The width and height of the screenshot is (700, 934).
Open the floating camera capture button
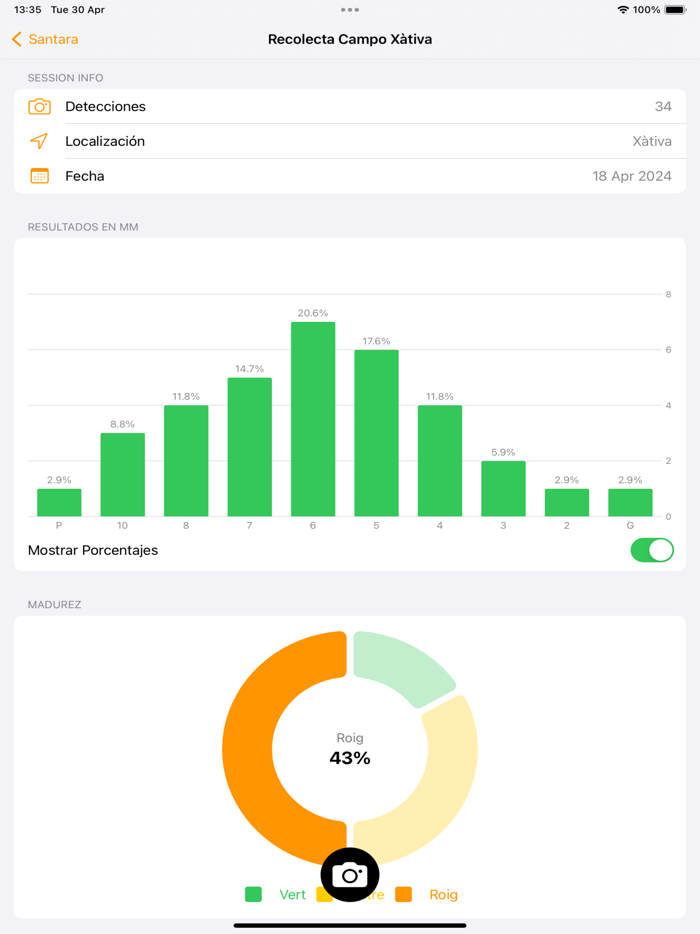(x=350, y=875)
